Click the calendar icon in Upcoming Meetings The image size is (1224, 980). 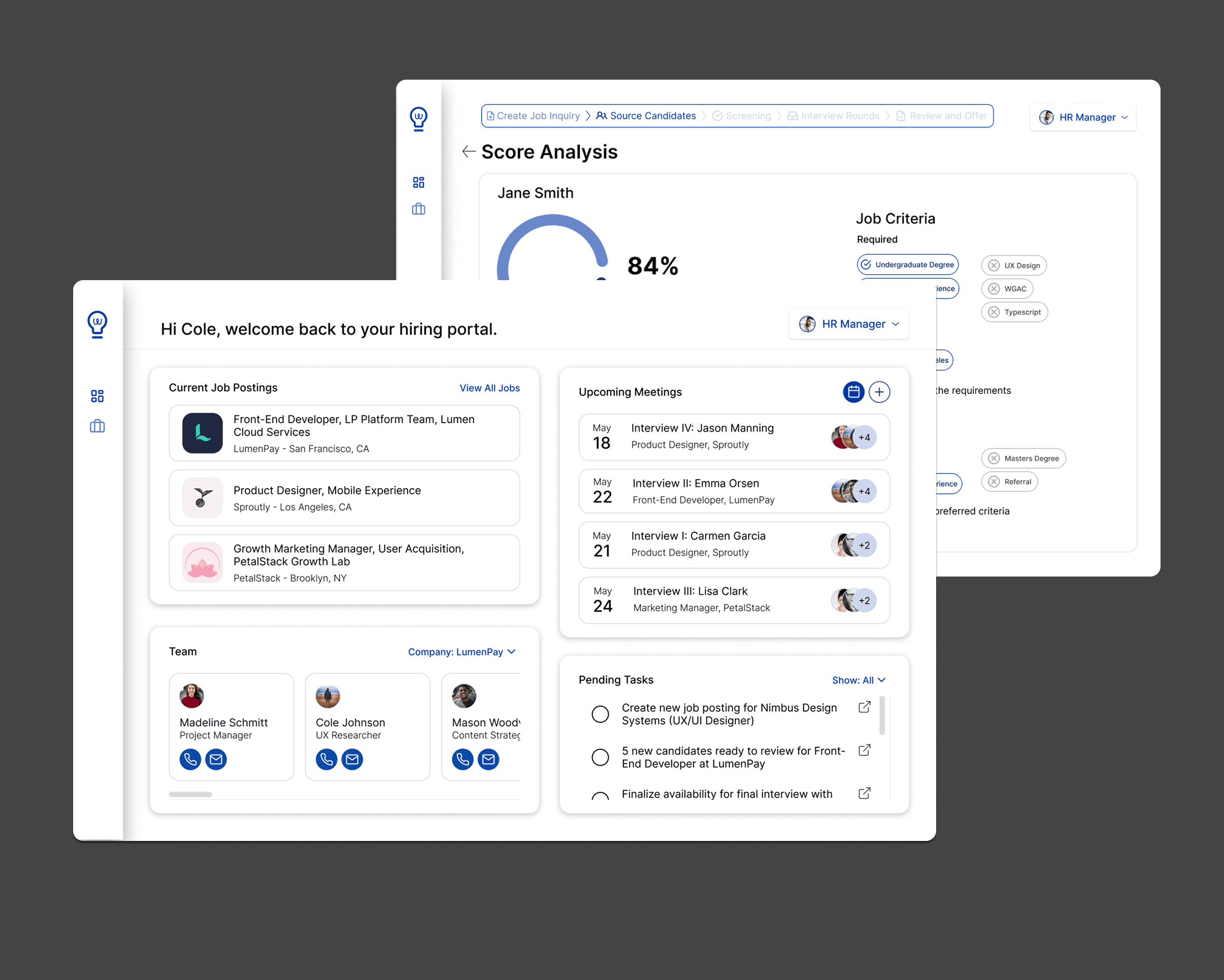click(853, 392)
